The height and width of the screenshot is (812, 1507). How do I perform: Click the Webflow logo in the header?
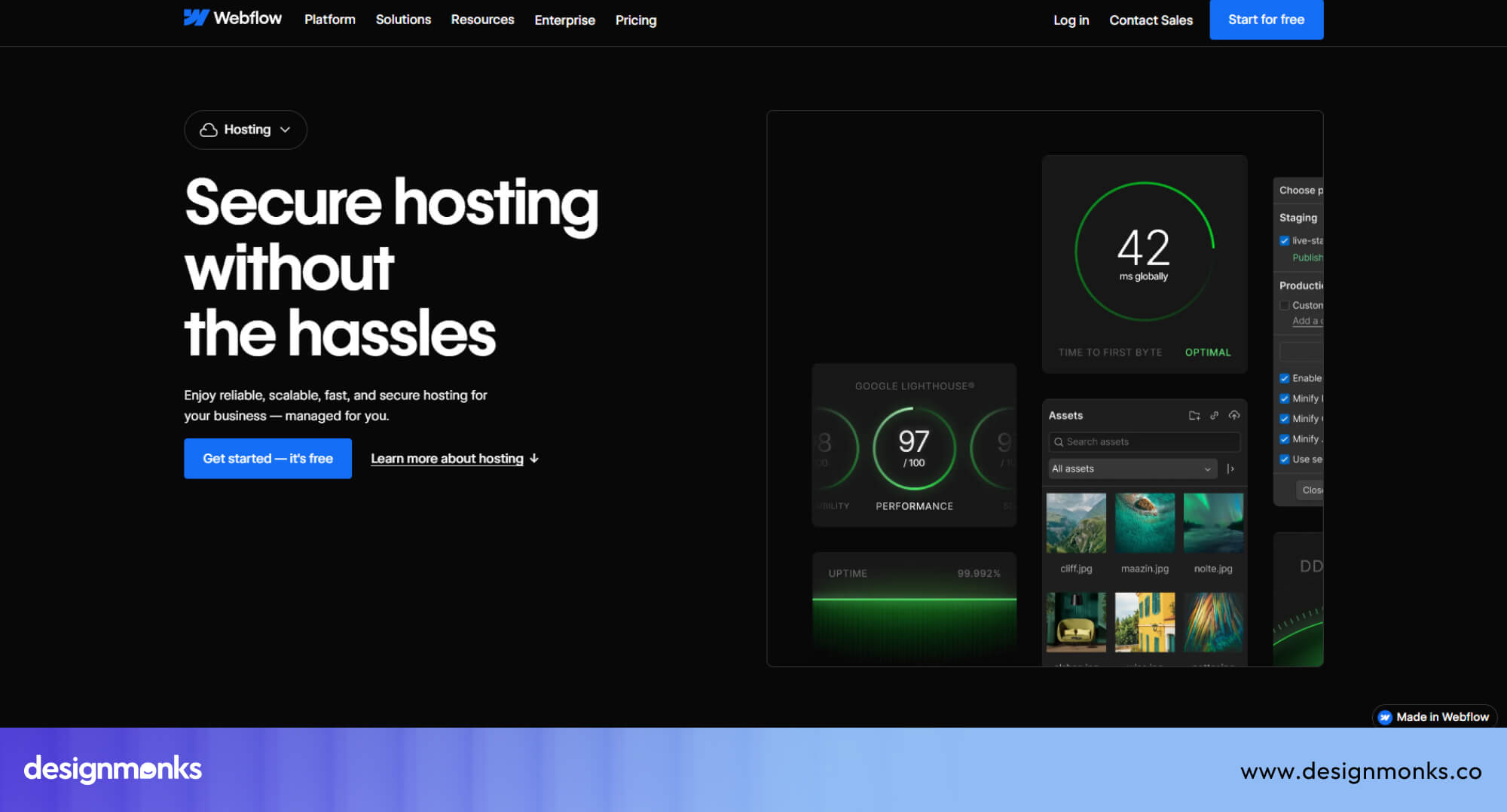coord(232,18)
